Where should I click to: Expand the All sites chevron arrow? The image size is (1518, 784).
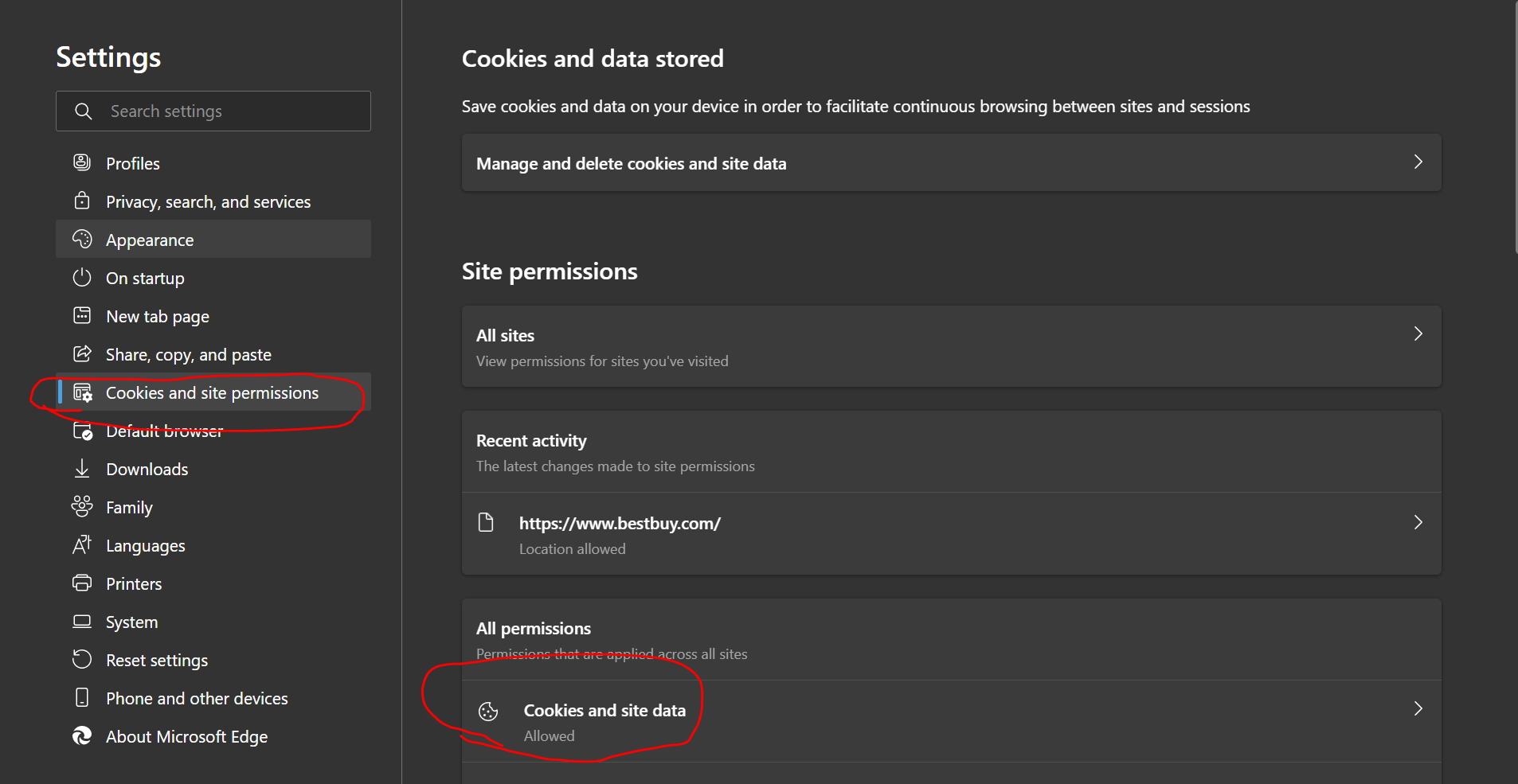click(x=1418, y=334)
